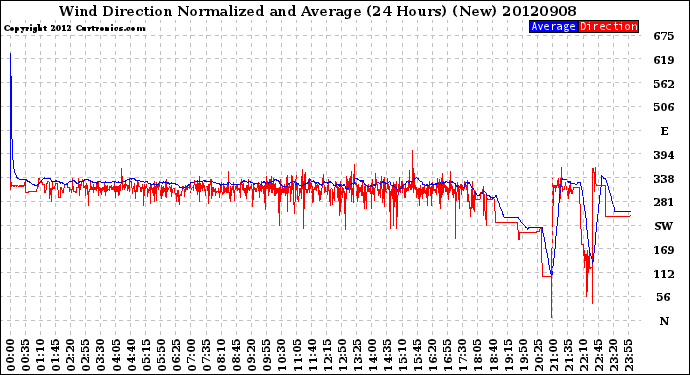Click the 11:05 time axis label

point(297,355)
